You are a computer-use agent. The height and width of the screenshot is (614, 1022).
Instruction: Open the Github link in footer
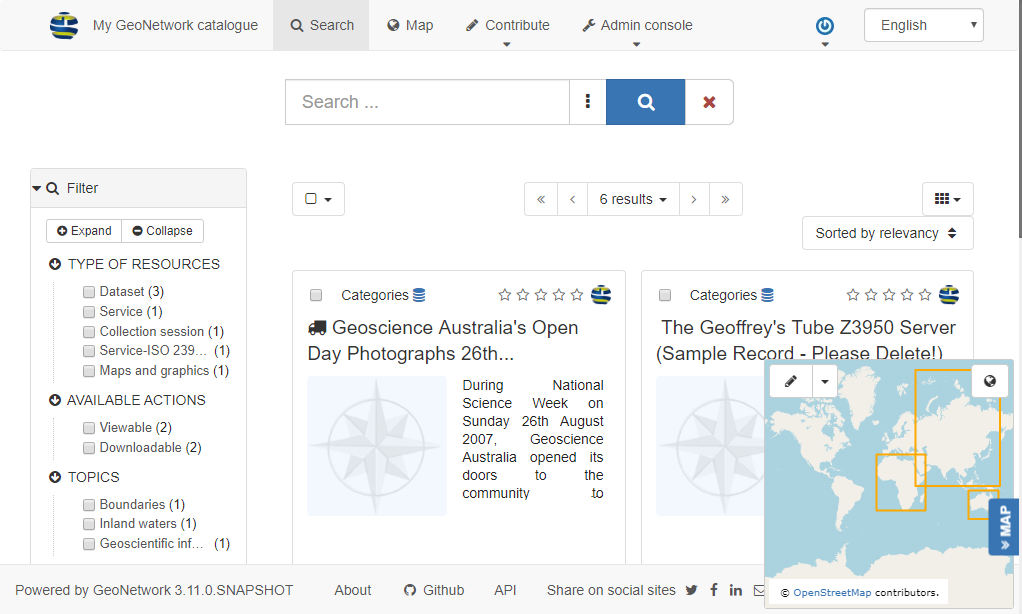tap(434, 590)
